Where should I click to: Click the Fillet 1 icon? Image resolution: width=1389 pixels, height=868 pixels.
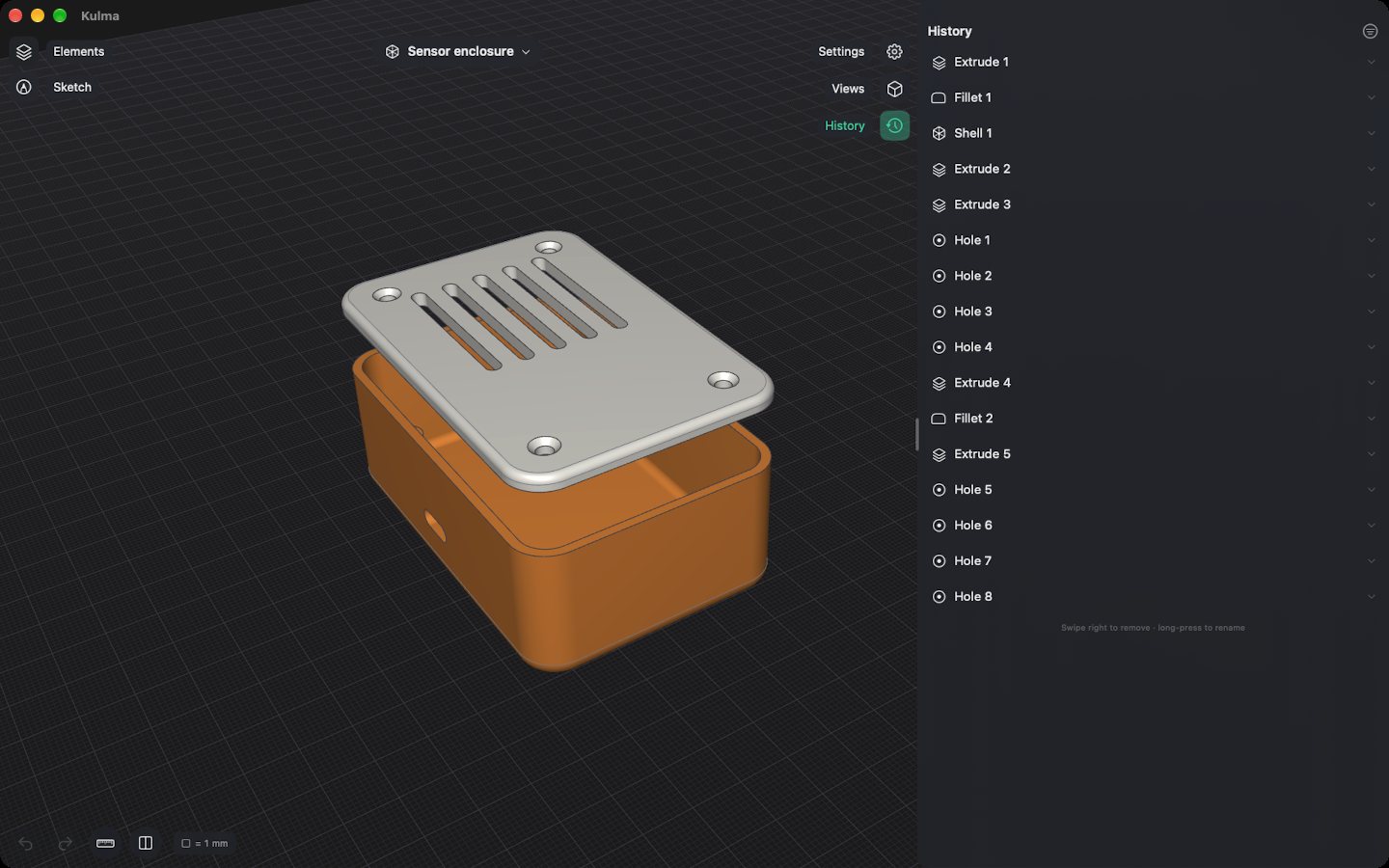click(939, 98)
